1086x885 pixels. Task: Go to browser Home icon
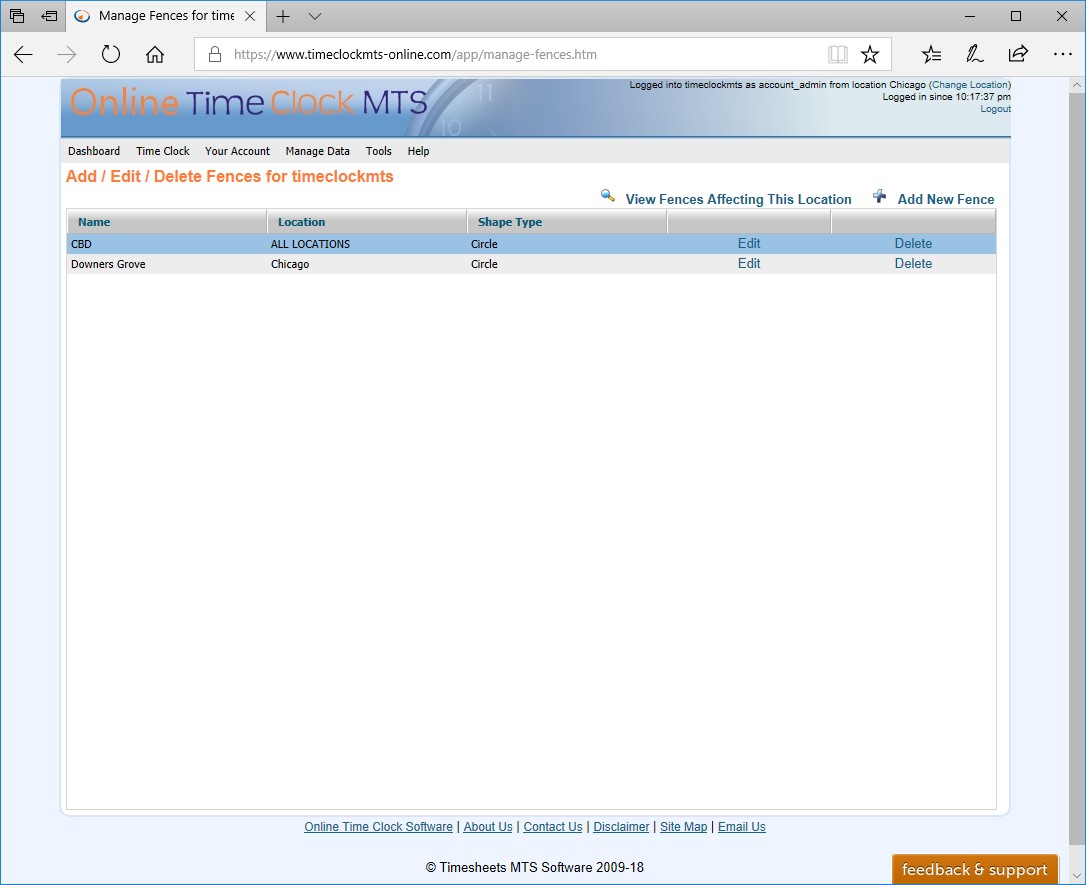pyautogui.click(x=155, y=54)
